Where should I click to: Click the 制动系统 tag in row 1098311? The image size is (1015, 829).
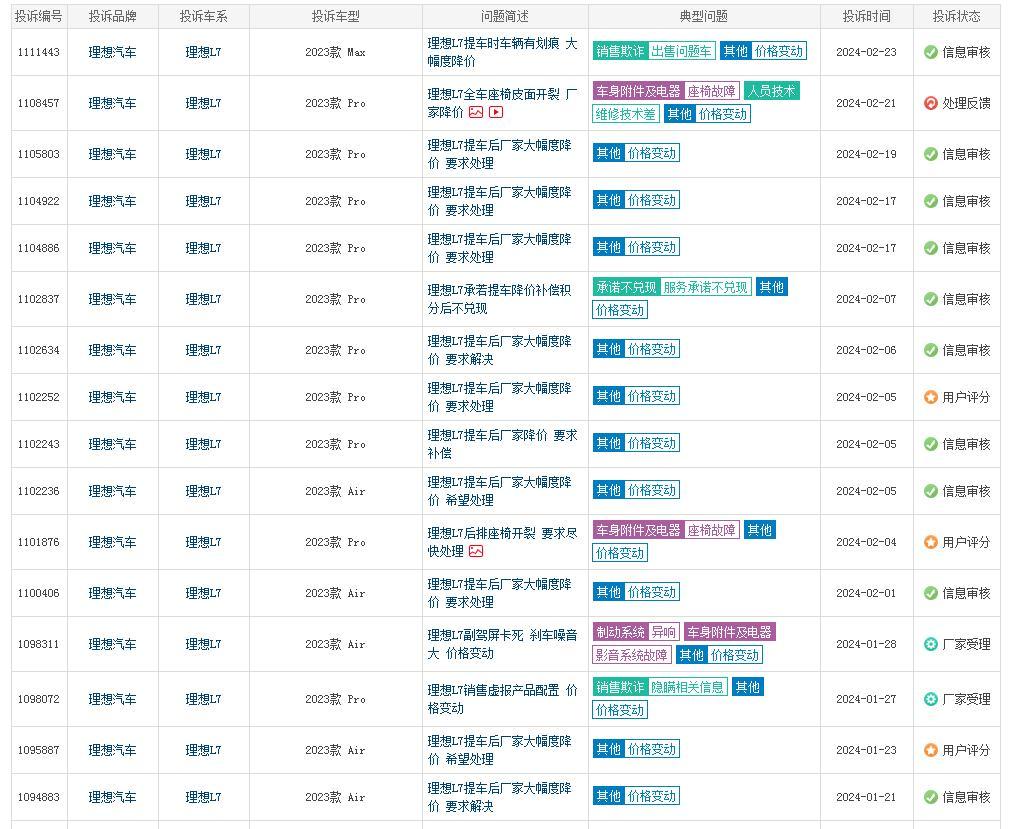[620, 632]
